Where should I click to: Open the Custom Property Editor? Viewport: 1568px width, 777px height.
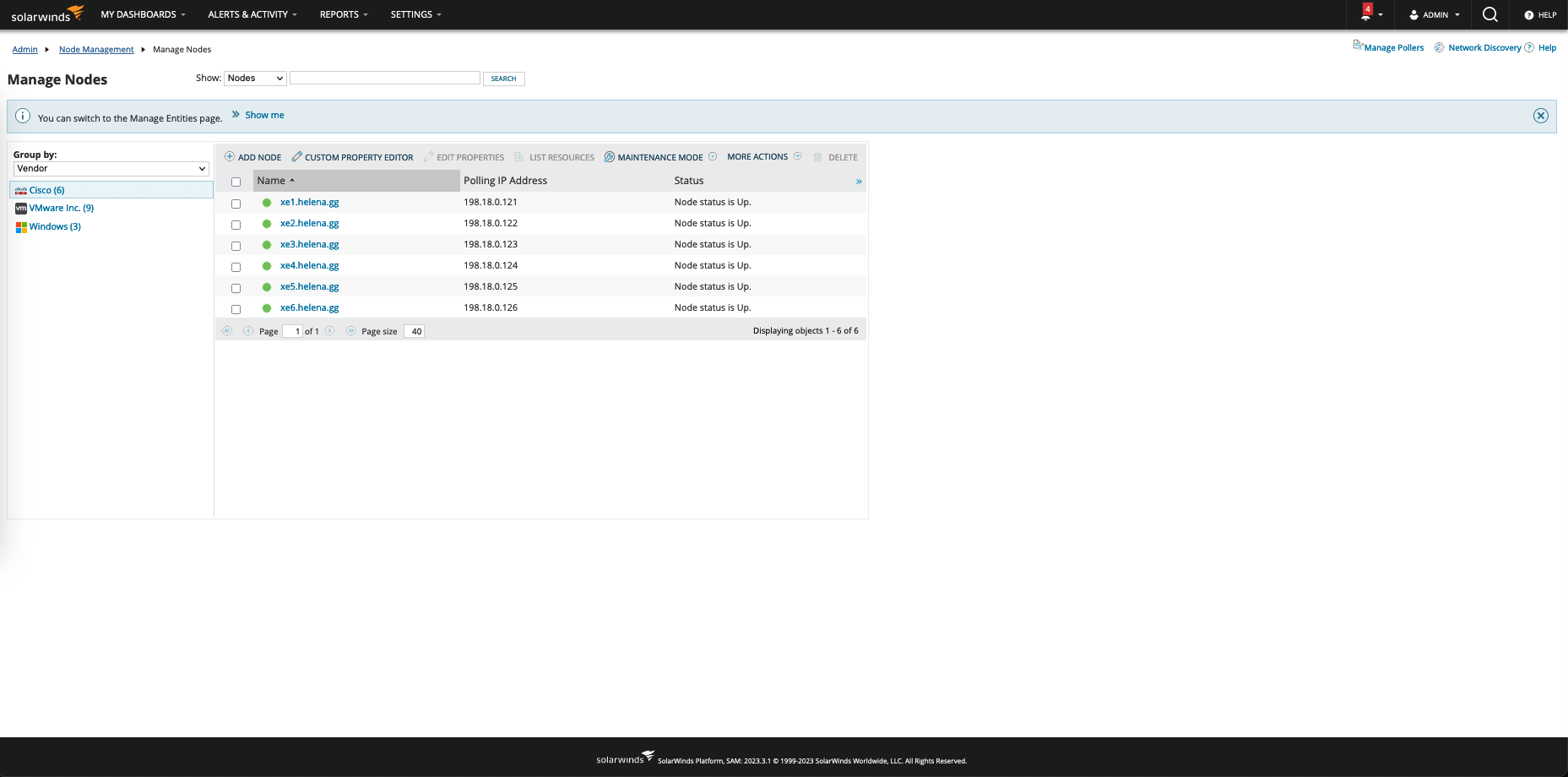[x=352, y=157]
